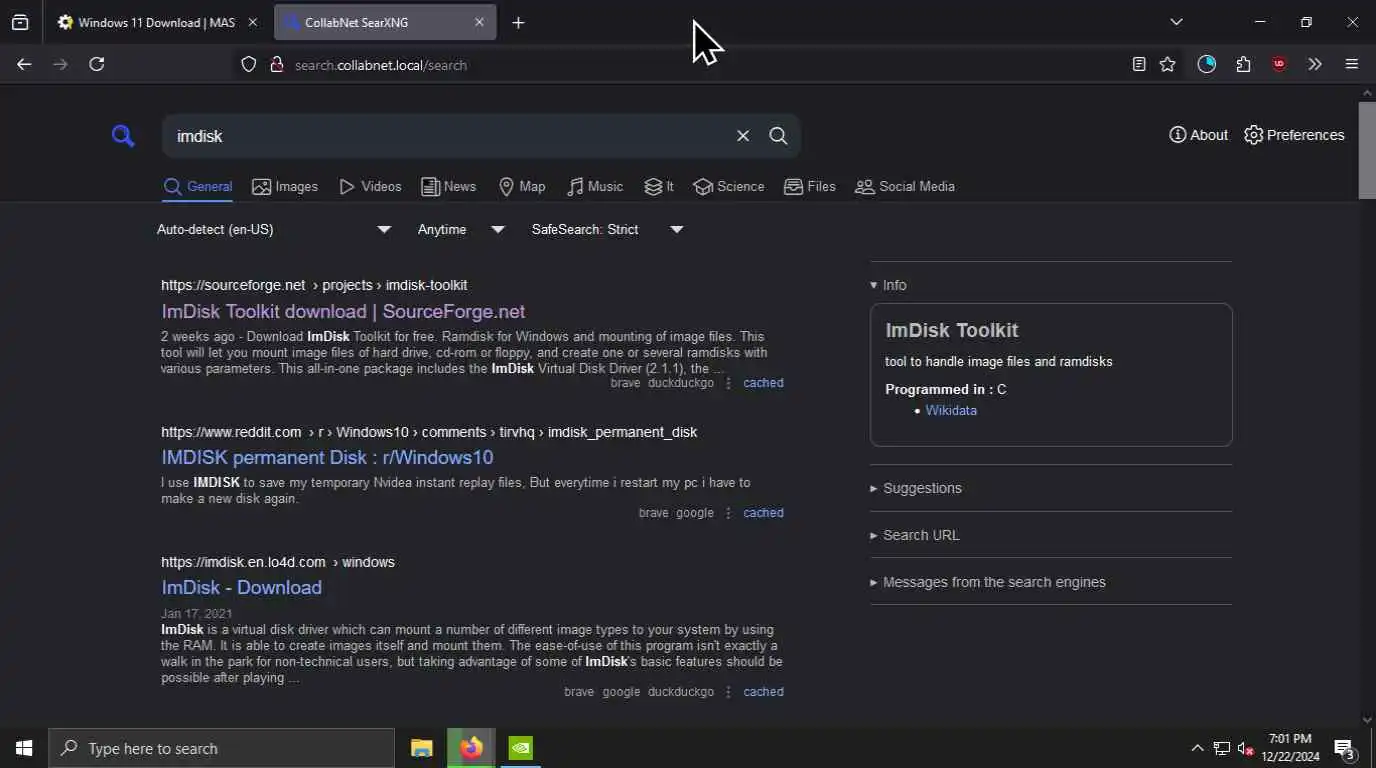Open the ImDisk - Download result
Viewport: 1376px width, 768px height.
(x=241, y=587)
